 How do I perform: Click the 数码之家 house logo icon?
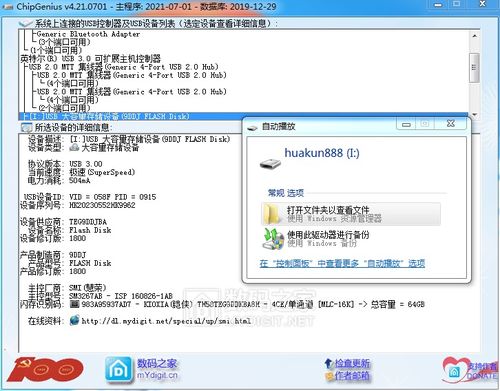(118, 369)
